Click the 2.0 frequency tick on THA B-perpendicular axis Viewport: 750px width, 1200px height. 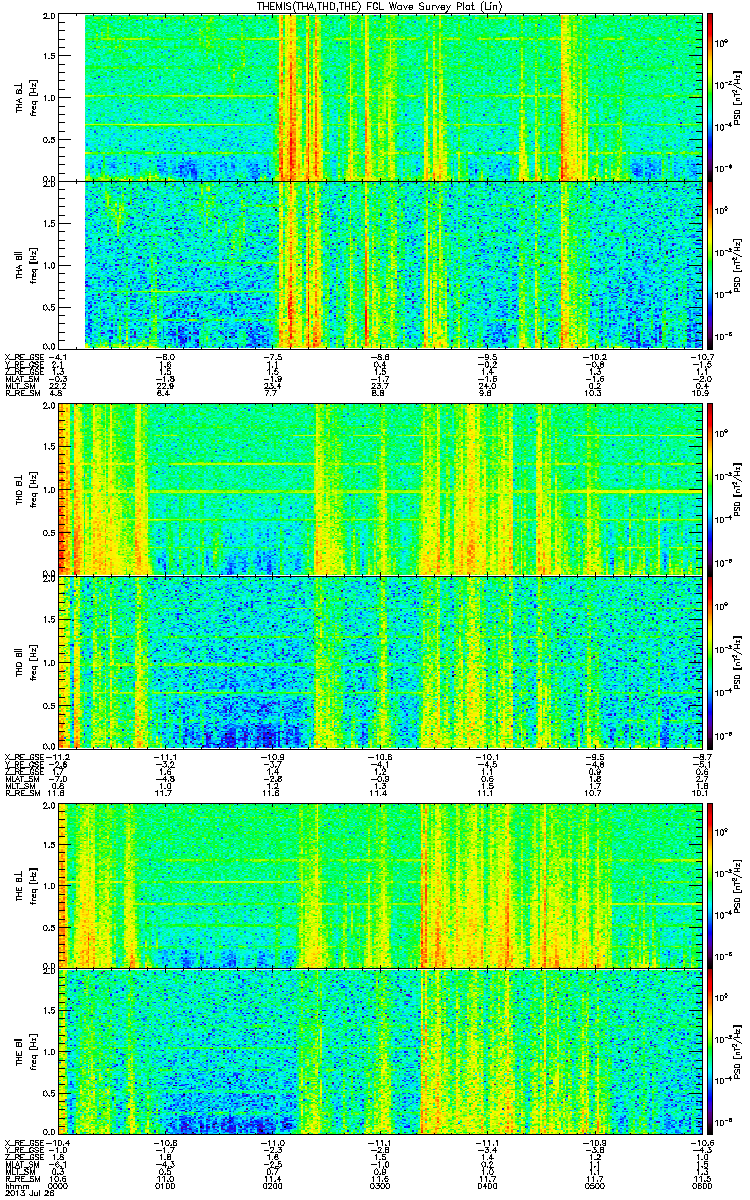50,18
